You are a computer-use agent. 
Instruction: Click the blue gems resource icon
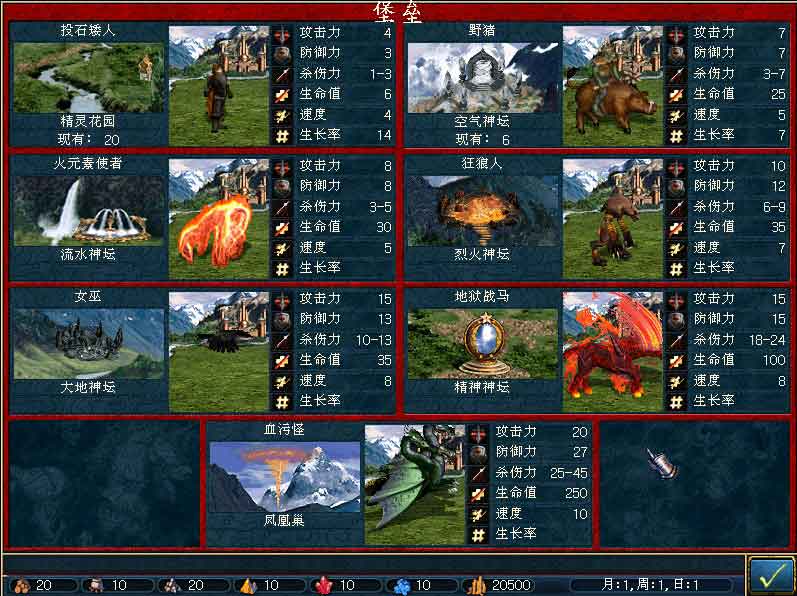402,586
